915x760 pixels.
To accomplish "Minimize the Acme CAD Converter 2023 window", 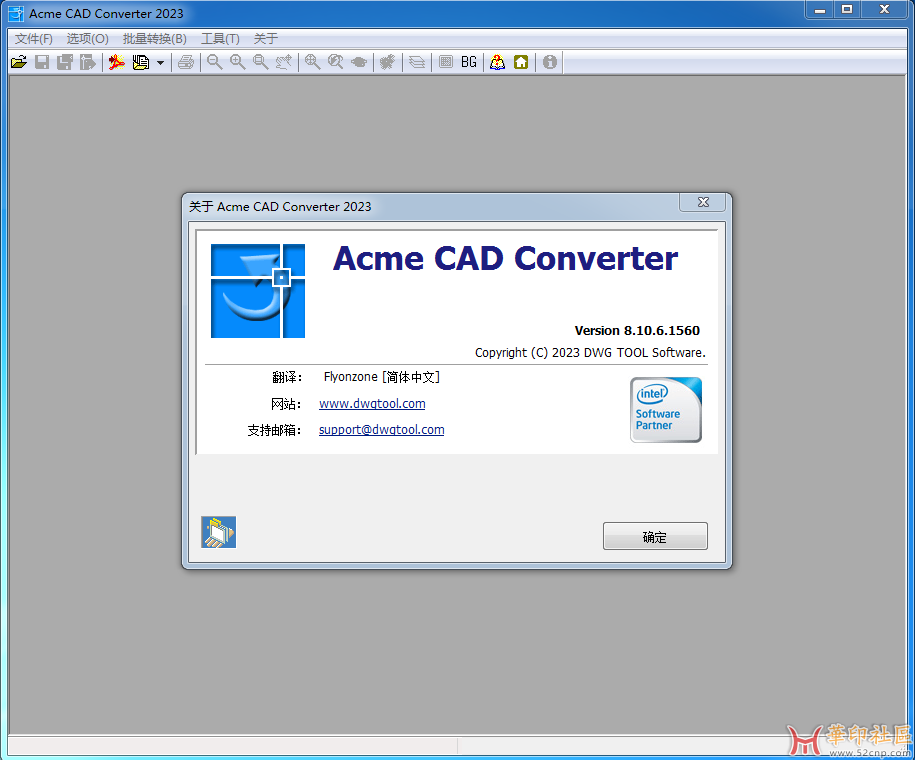I will [820, 9].
